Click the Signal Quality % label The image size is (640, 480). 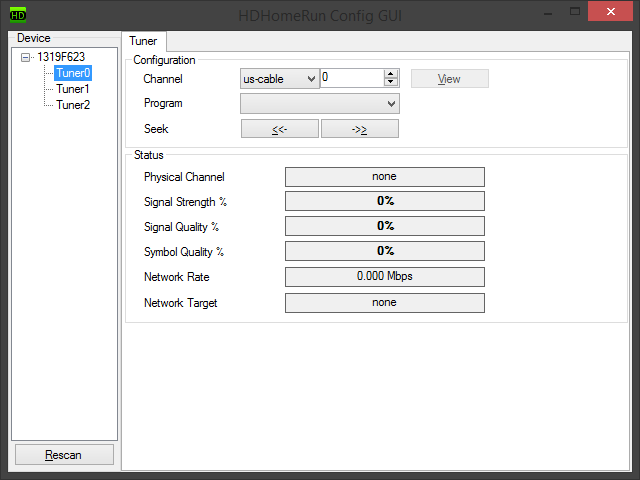(x=182, y=227)
